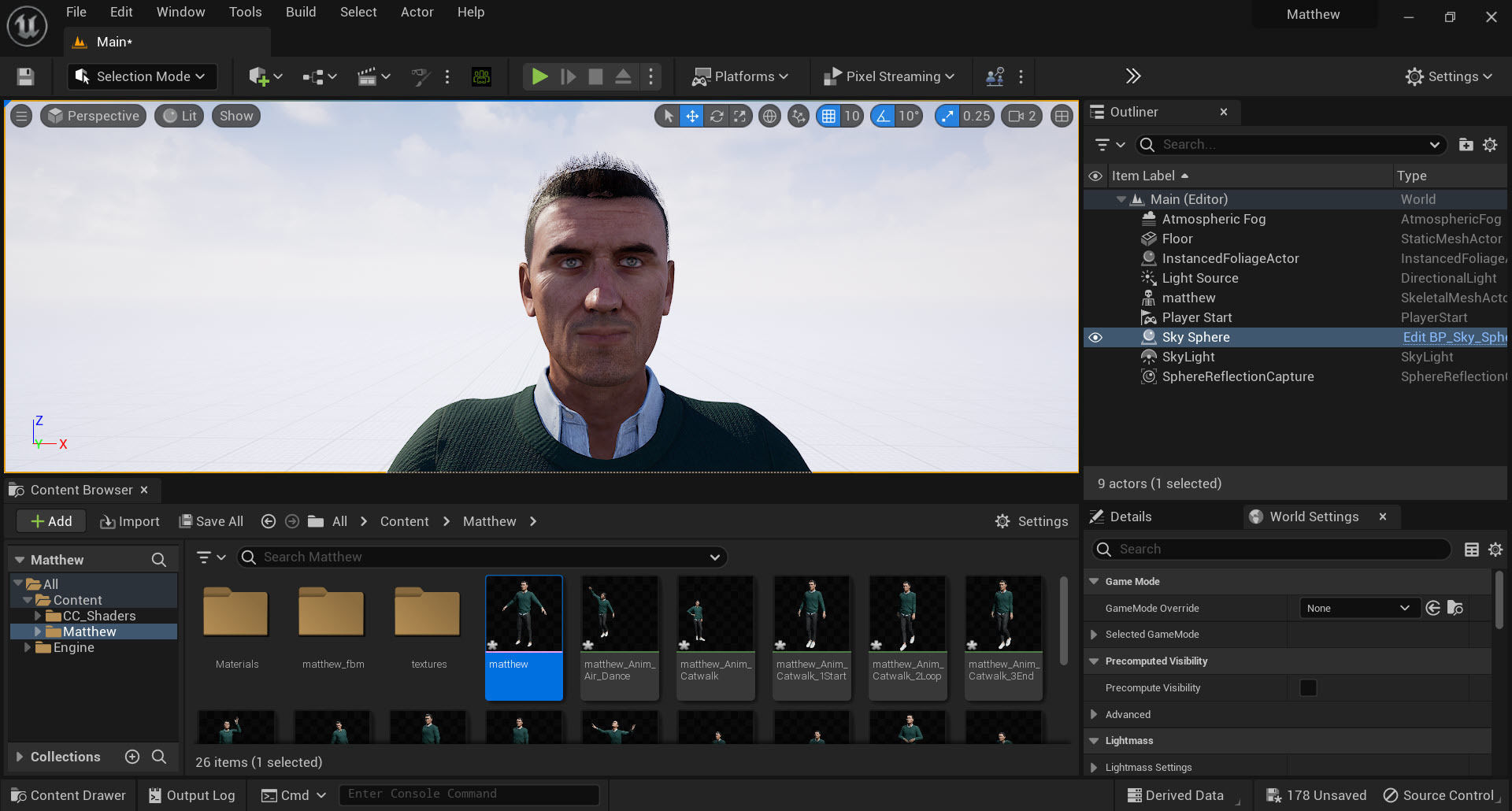1512x811 pixels.
Task: Start Play in Editor with the green play button
Action: (539, 76)
